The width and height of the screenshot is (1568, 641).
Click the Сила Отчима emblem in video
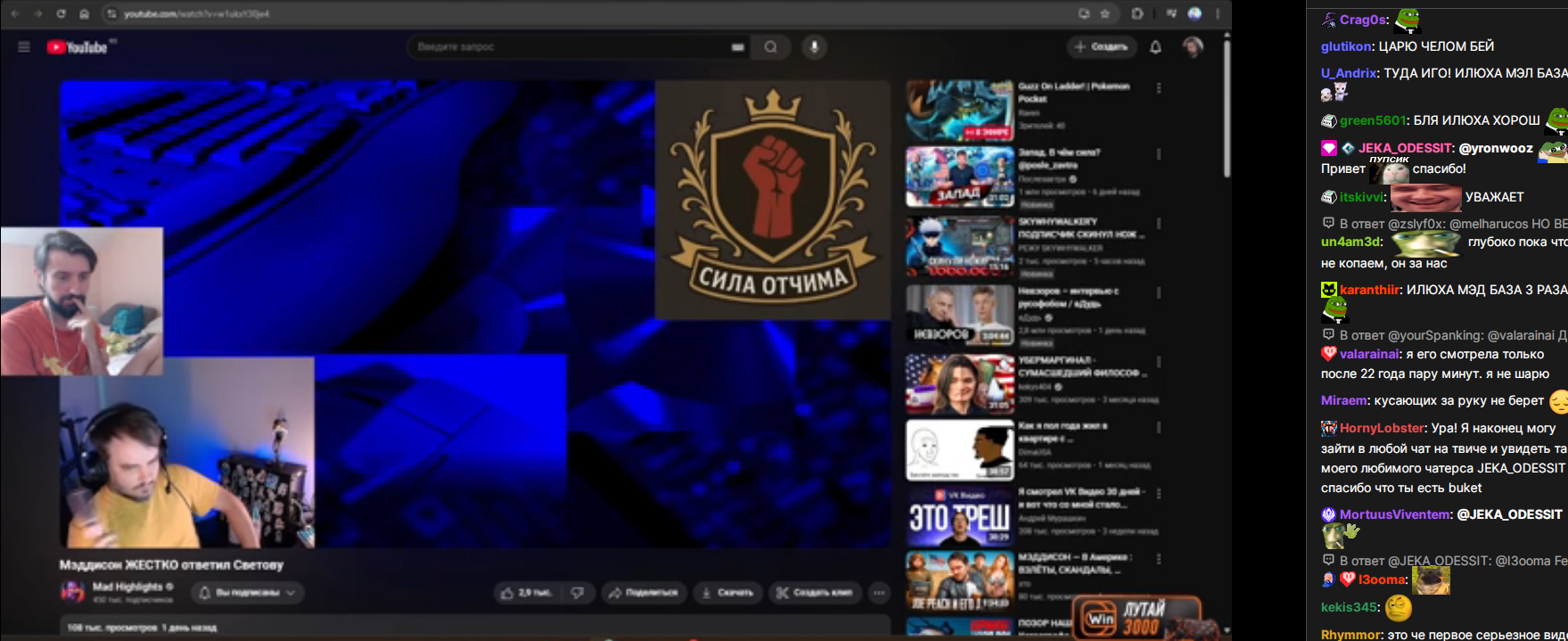coord(773,200)
